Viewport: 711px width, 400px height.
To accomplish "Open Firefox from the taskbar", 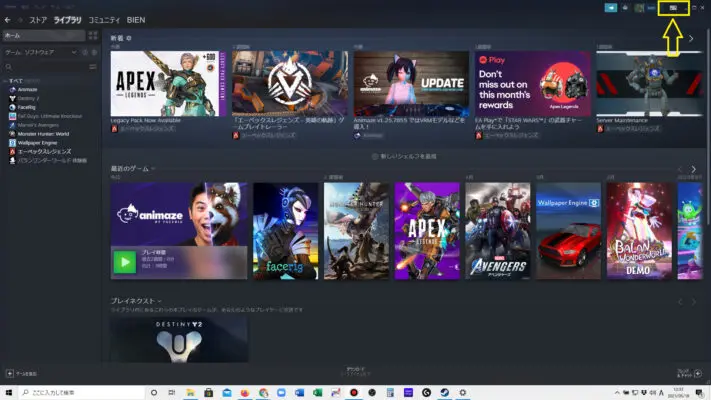I will pos(245,393).
